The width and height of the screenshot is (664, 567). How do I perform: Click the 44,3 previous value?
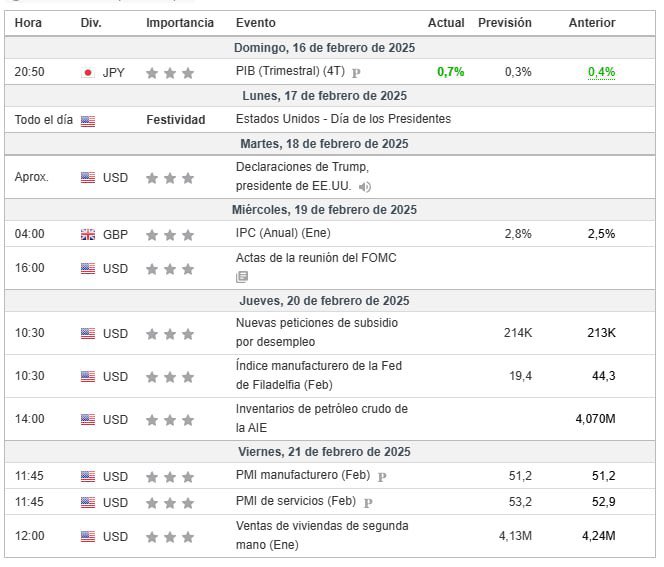pos(603,376)
